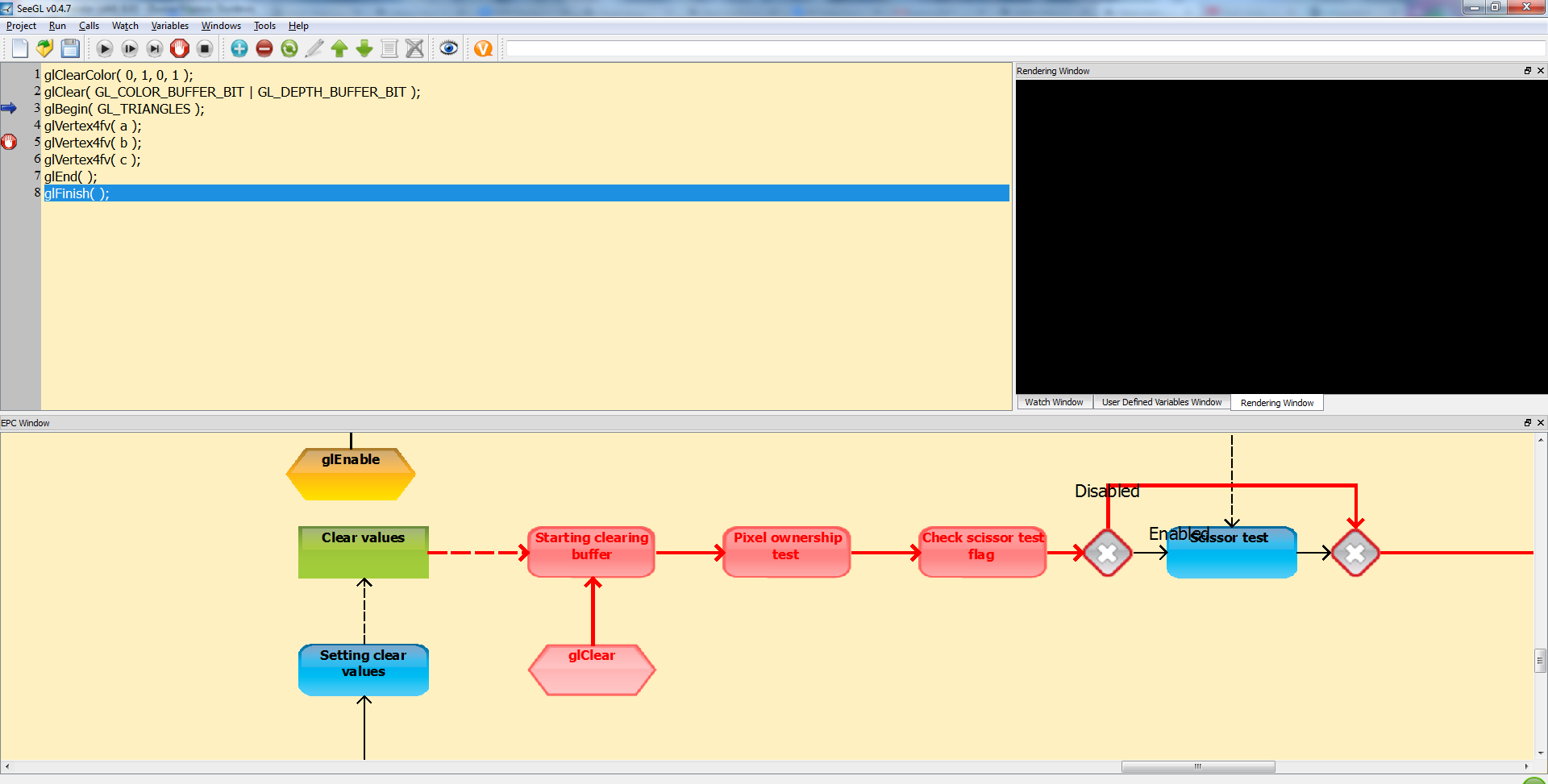The width and height of the screenshot is (1548, 784).
Task: Click the red minus remove call icon
Action: pos(264,48)
